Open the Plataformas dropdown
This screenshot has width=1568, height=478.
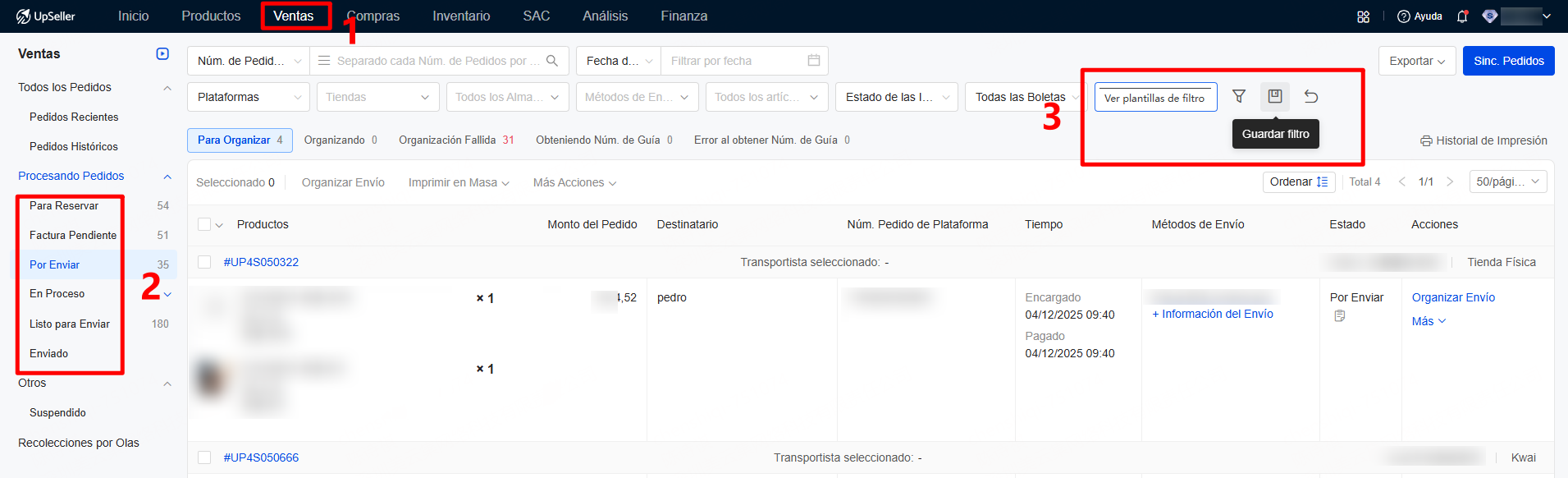point(249,97)
